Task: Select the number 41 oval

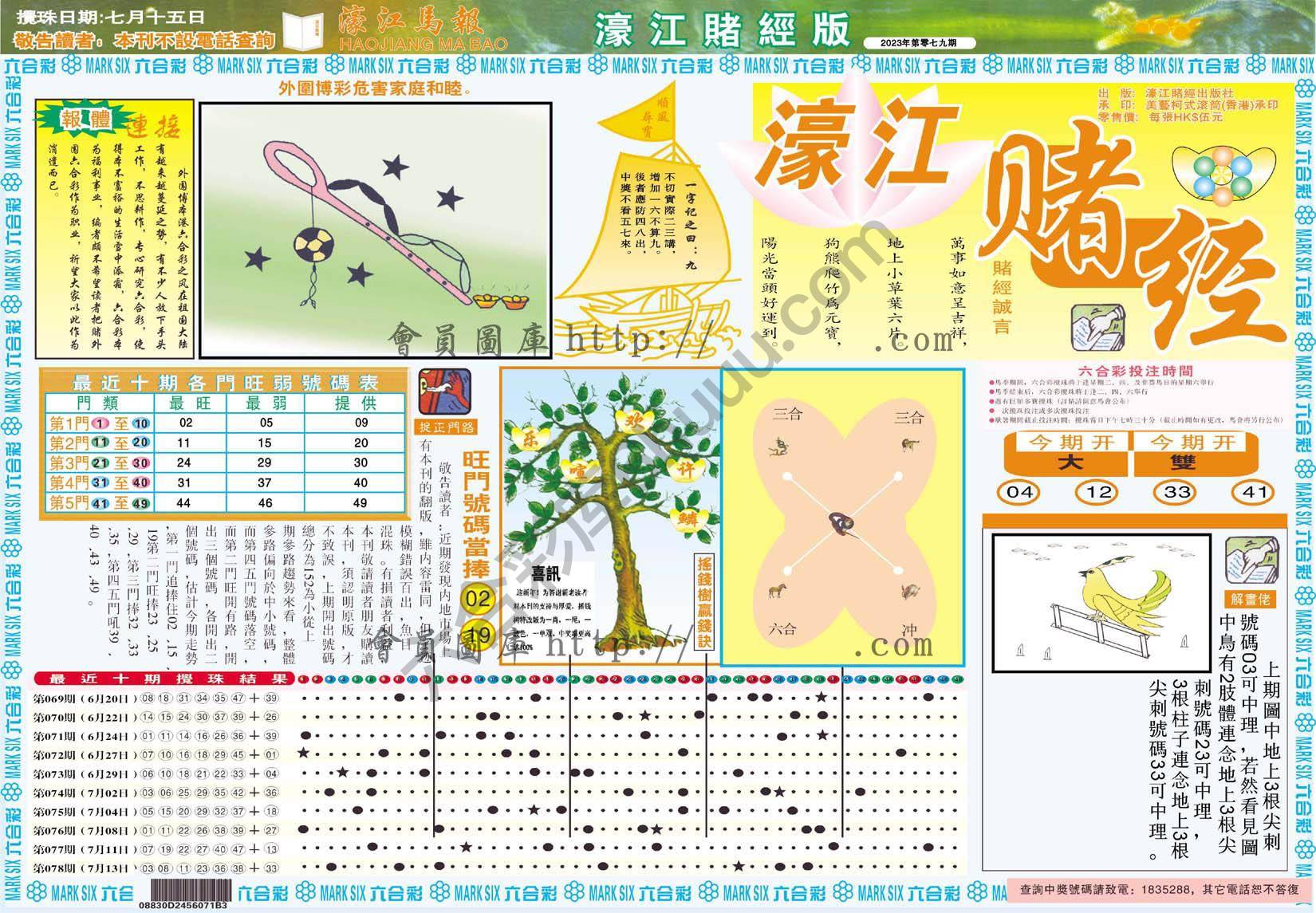Action: point(1255,492)
